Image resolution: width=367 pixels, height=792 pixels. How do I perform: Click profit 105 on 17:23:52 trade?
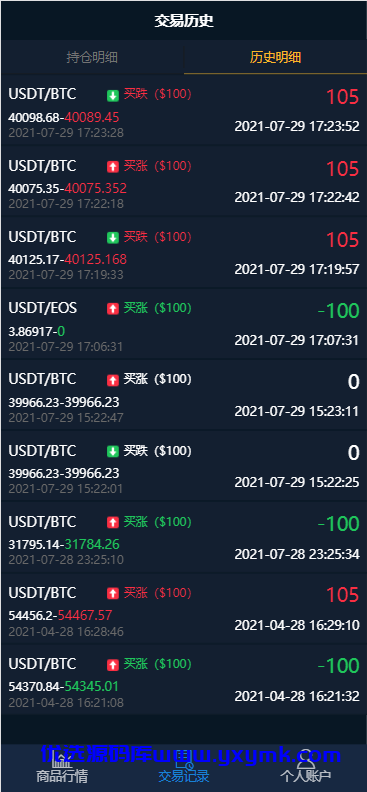pyautogui.click(x=342, y=96)
